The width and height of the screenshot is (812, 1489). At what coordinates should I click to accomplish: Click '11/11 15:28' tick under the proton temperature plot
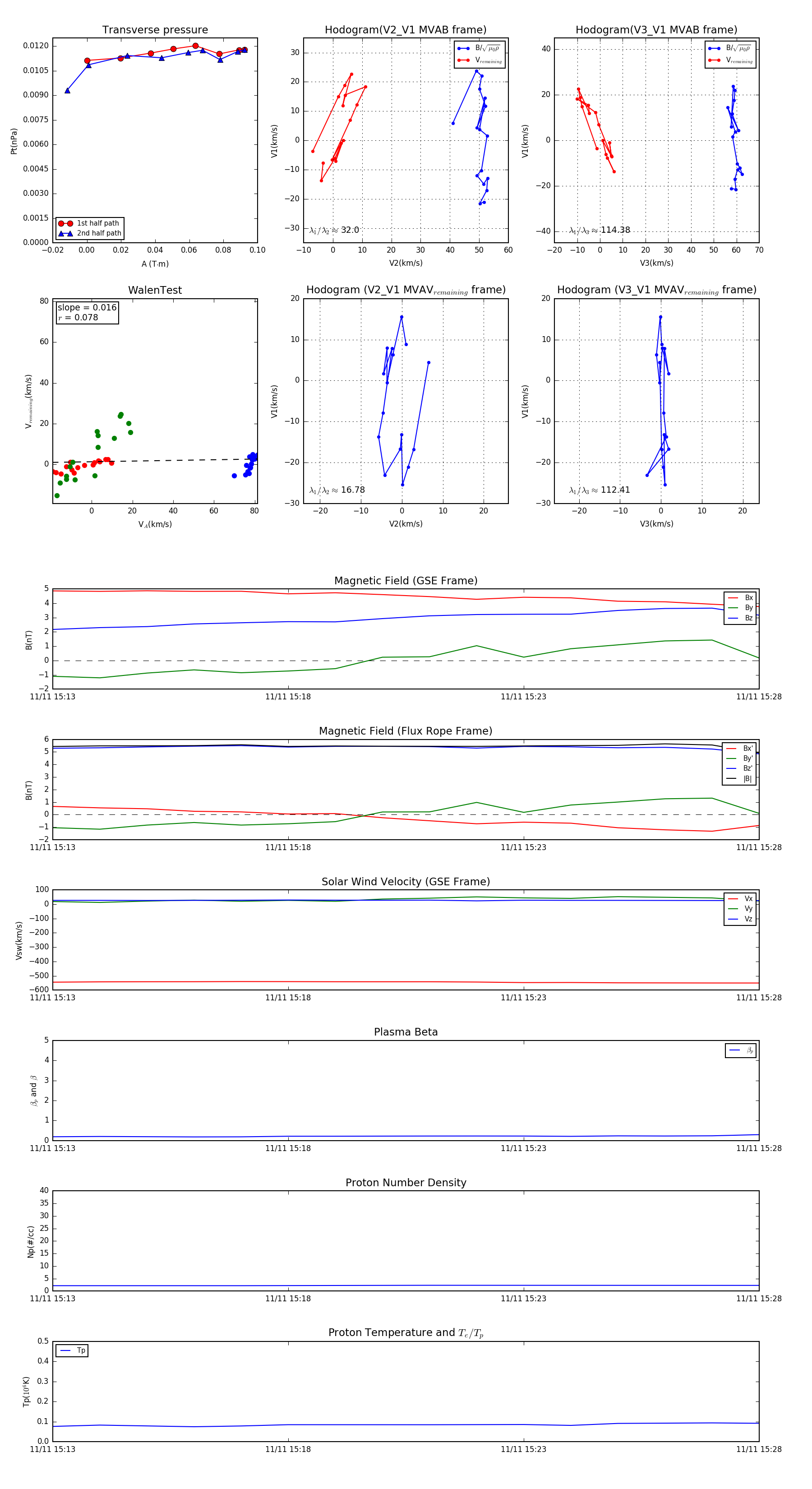click(759, 1449)
